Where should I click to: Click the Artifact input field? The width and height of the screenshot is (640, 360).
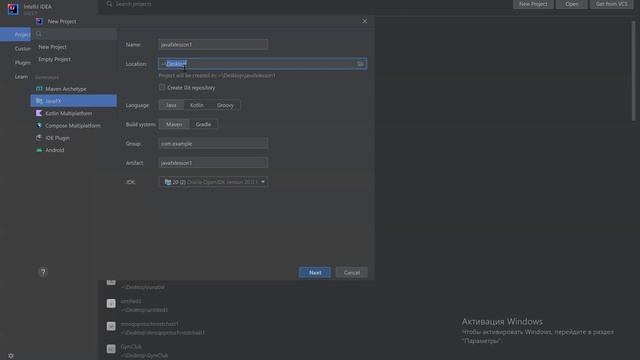point(213,162)
